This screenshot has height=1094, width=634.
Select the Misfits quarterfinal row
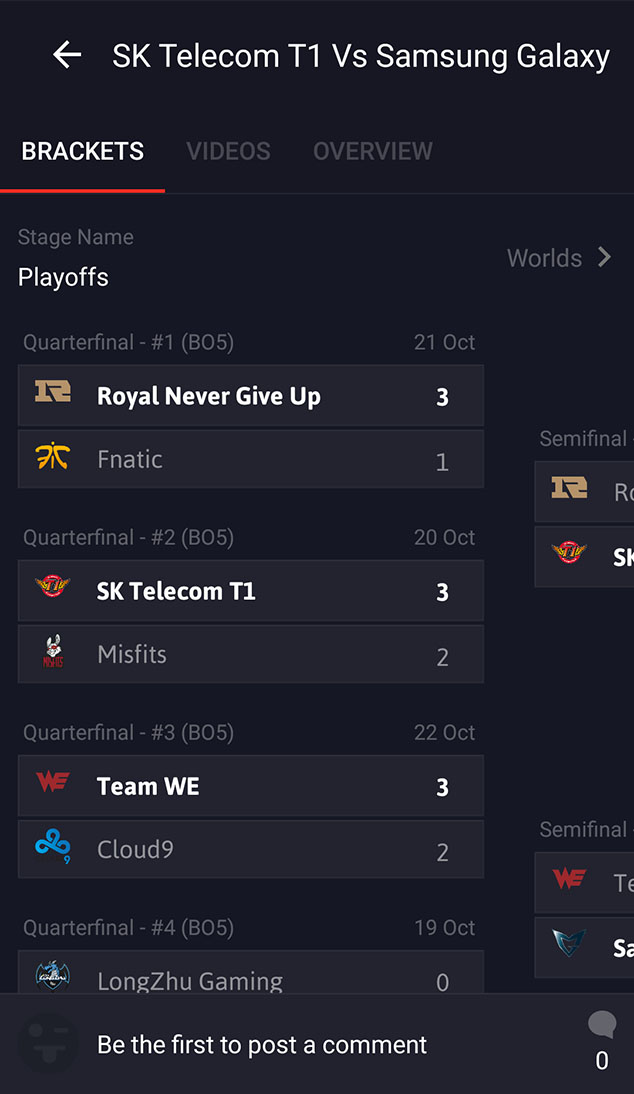point(250,655)
